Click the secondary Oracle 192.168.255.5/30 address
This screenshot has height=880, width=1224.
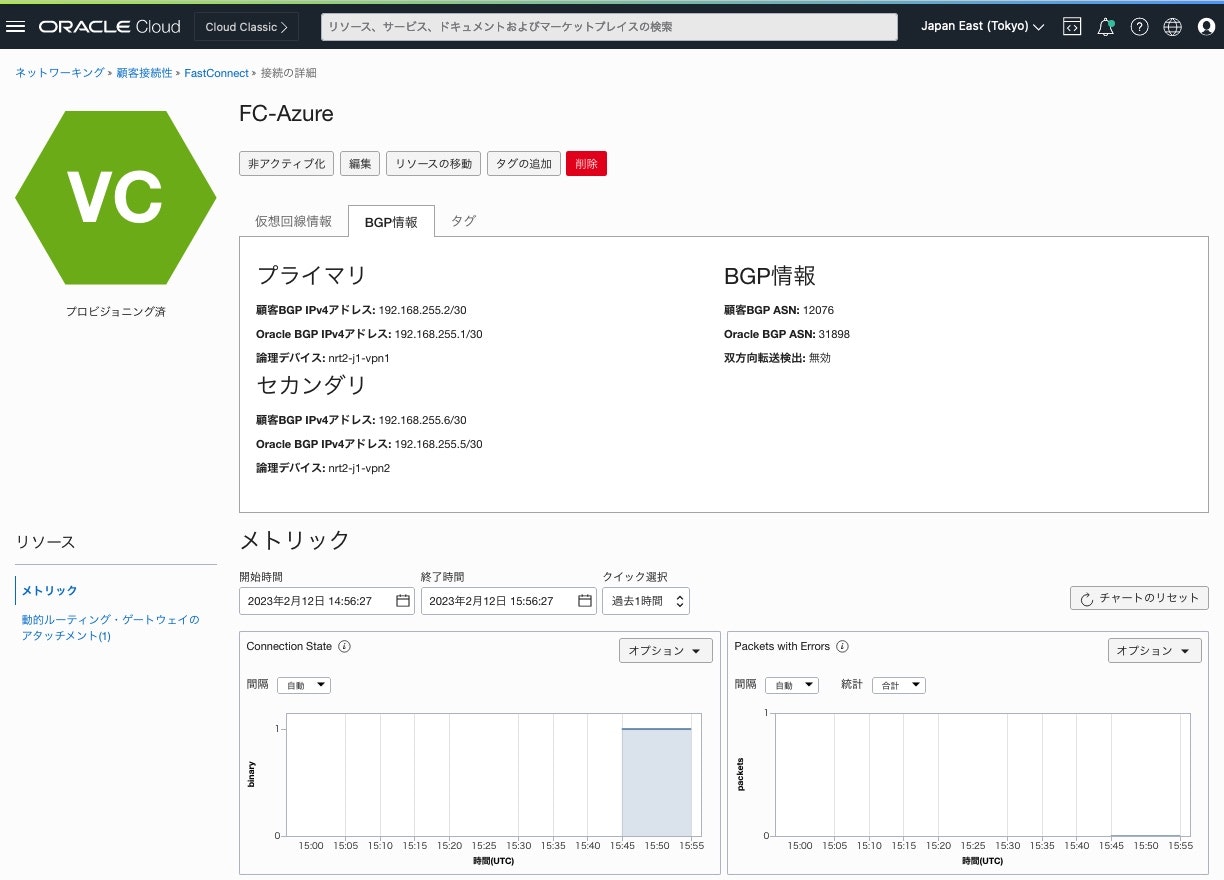(439, 444)
